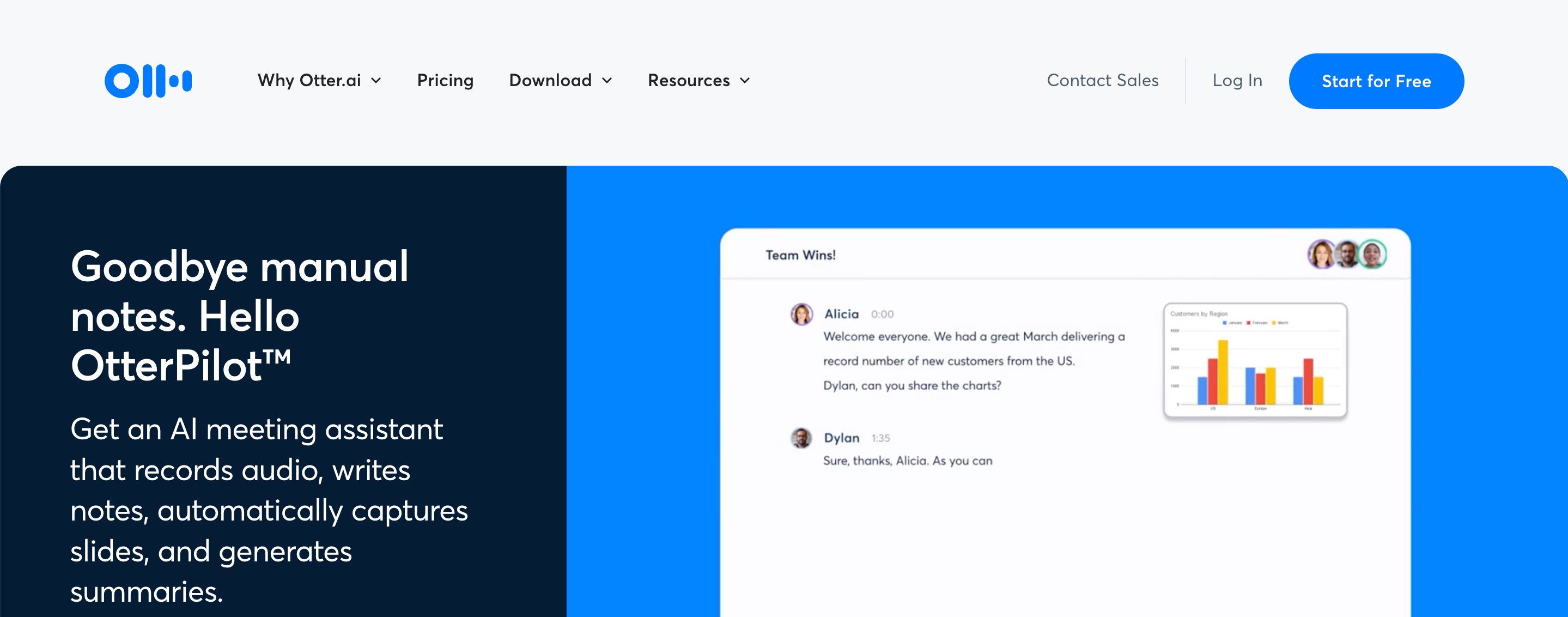Image resolution: width=1568 pixels, height=617 pixels.
Task: Click the "Goodbye manual notes" headline
Action: pos(240,316)
